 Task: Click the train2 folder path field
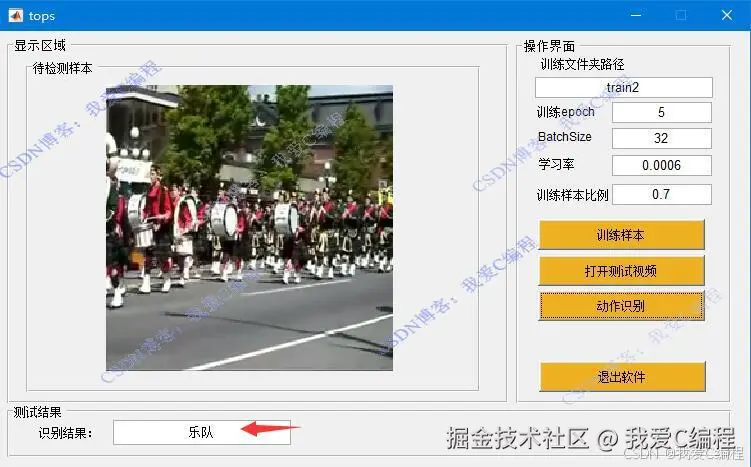tap(624, 88)
